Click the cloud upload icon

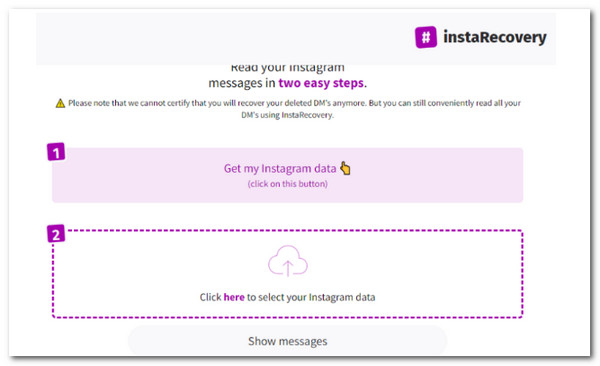288,261
